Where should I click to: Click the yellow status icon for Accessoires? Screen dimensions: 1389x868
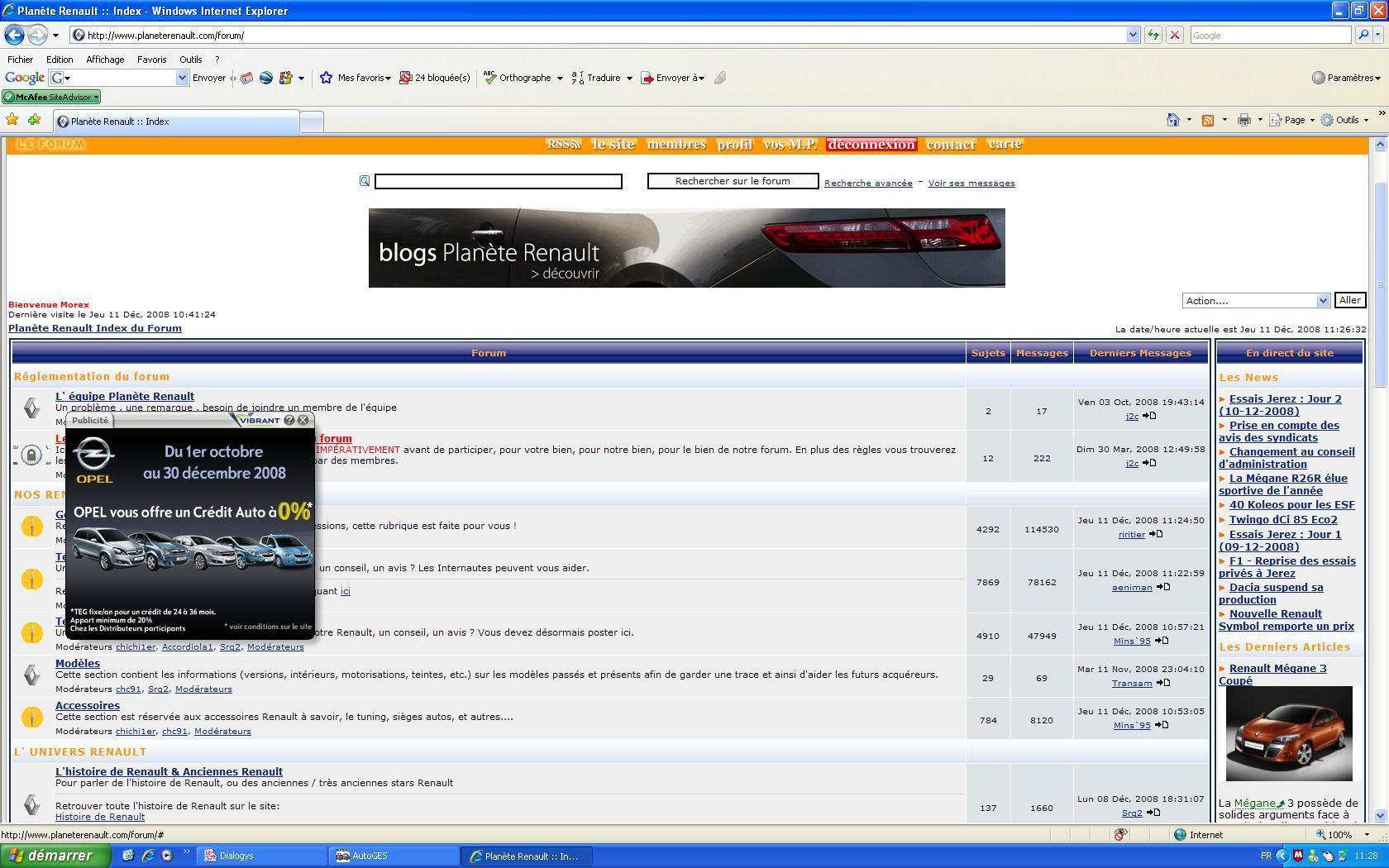31,717
